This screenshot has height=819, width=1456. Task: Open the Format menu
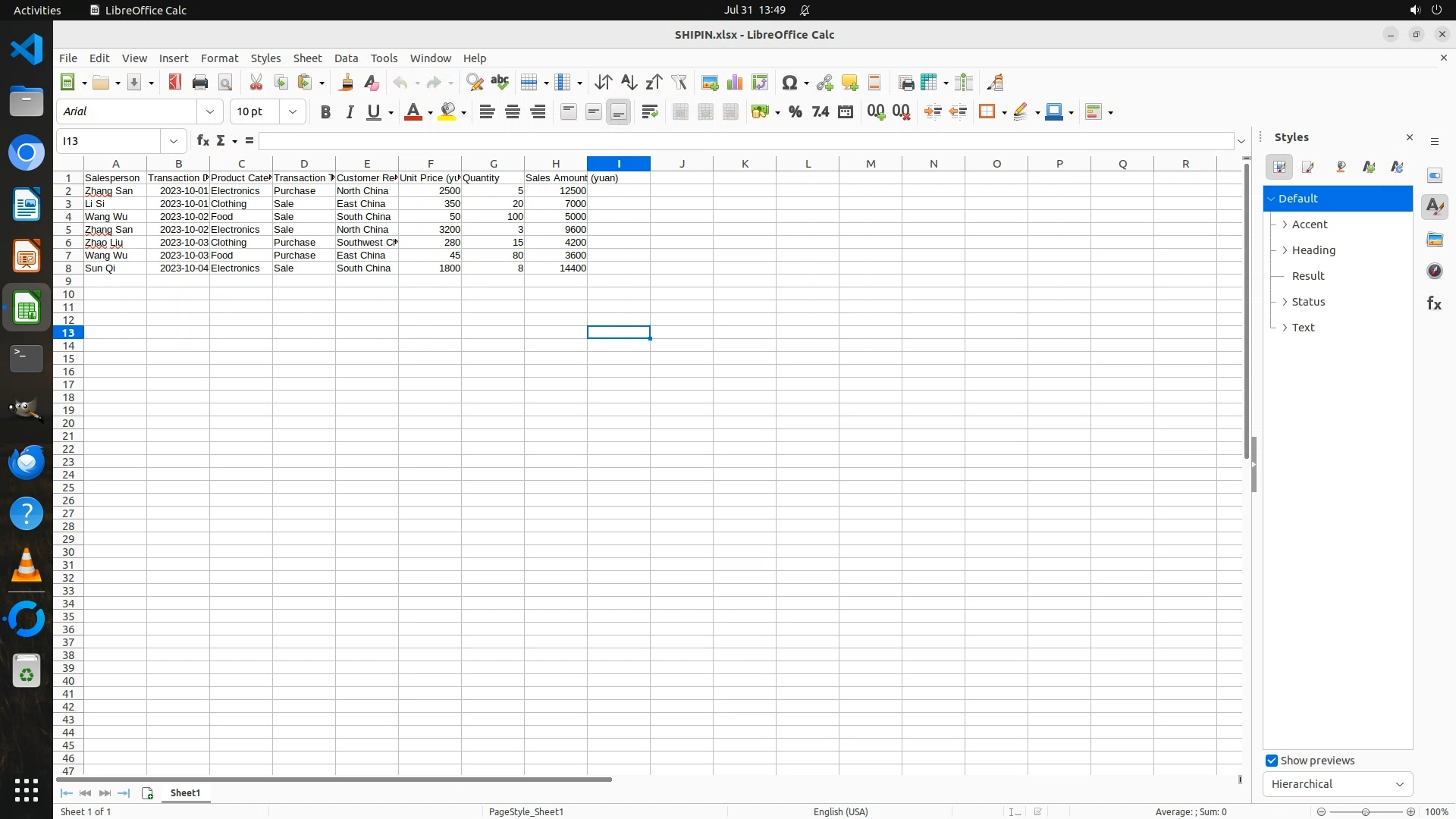(x=219, y=58)
